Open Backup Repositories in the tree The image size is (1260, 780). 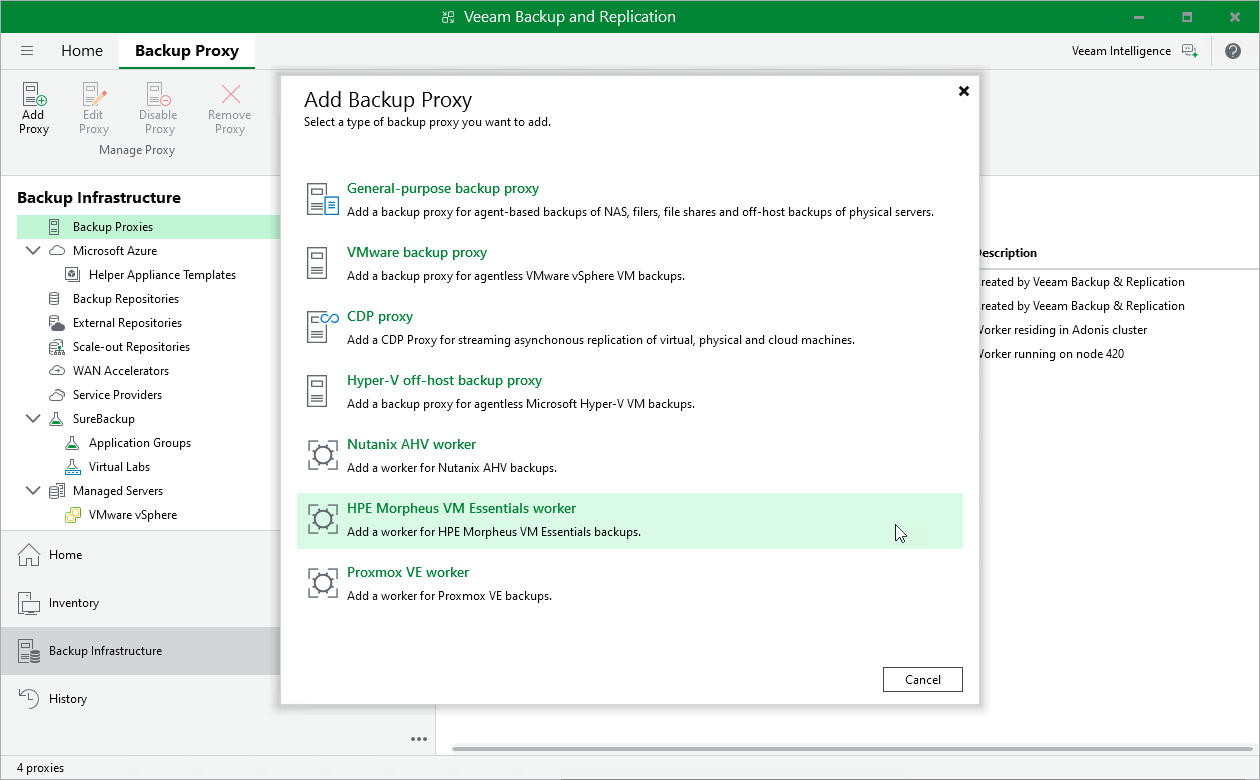pos(126,299)
